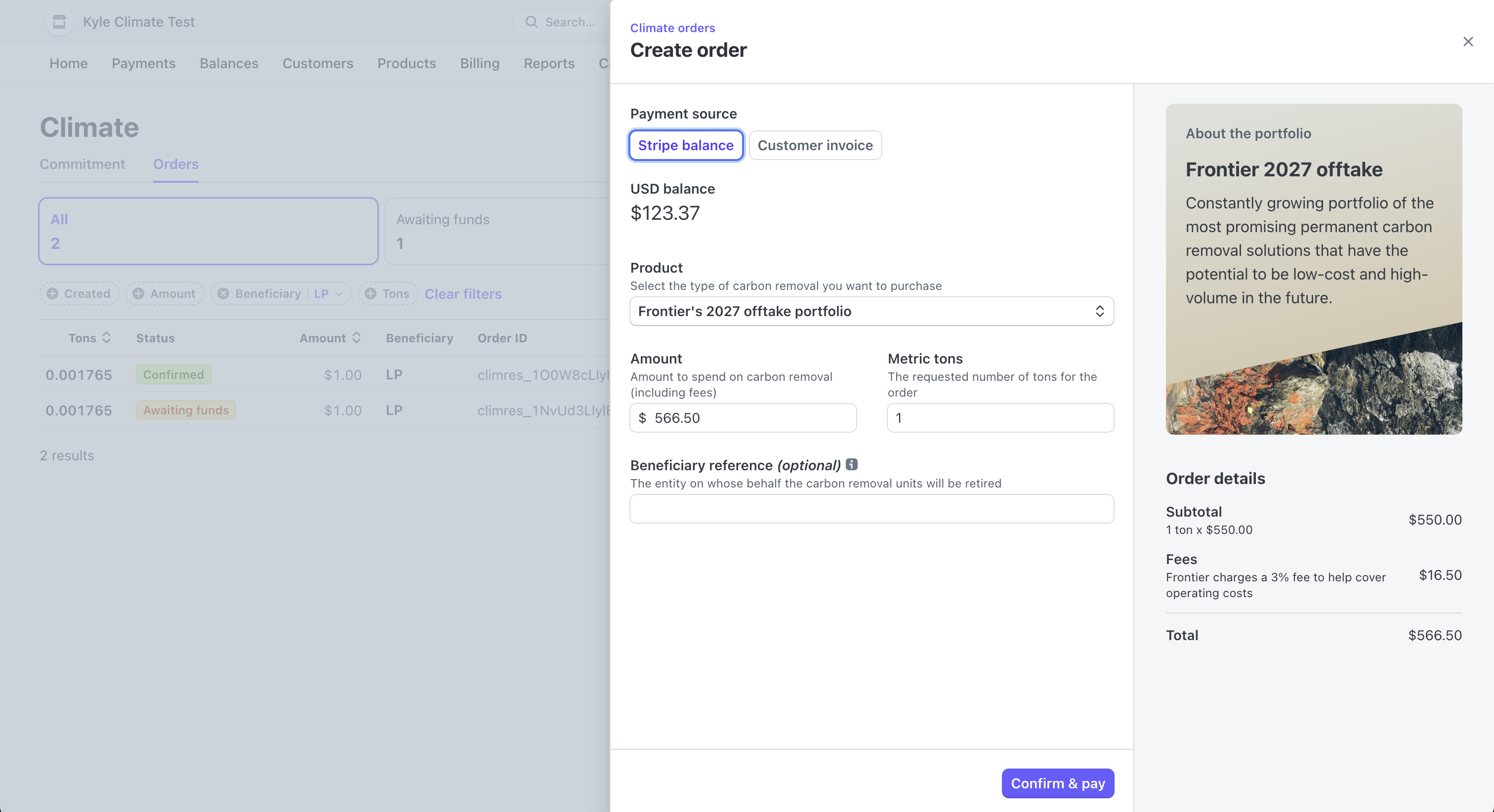Select Stripe balance payment source
Viewport: 1494px width, 812px height.
click(686, 145)
